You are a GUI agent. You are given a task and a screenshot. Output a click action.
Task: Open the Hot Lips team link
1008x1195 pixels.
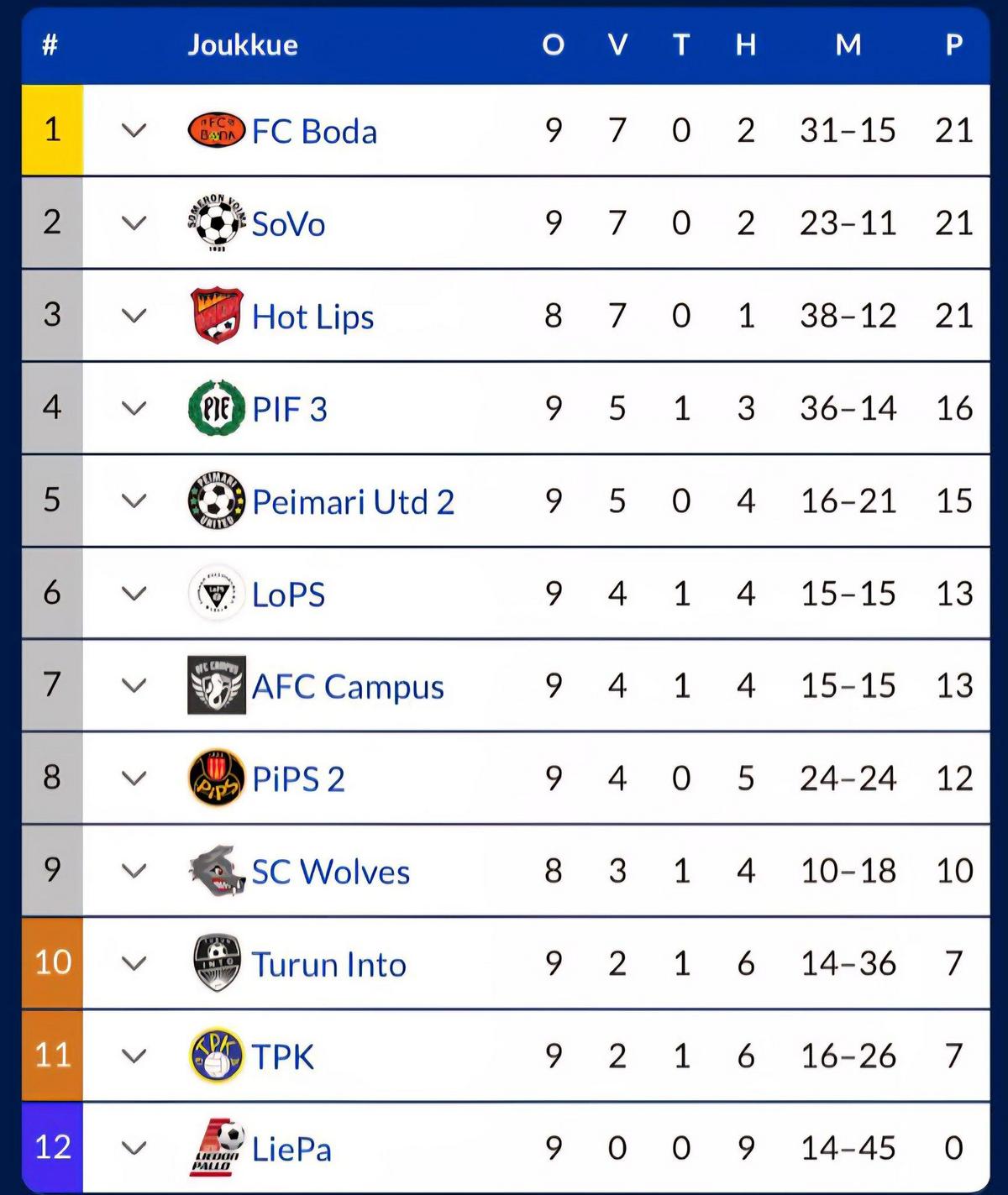[313, 317]
